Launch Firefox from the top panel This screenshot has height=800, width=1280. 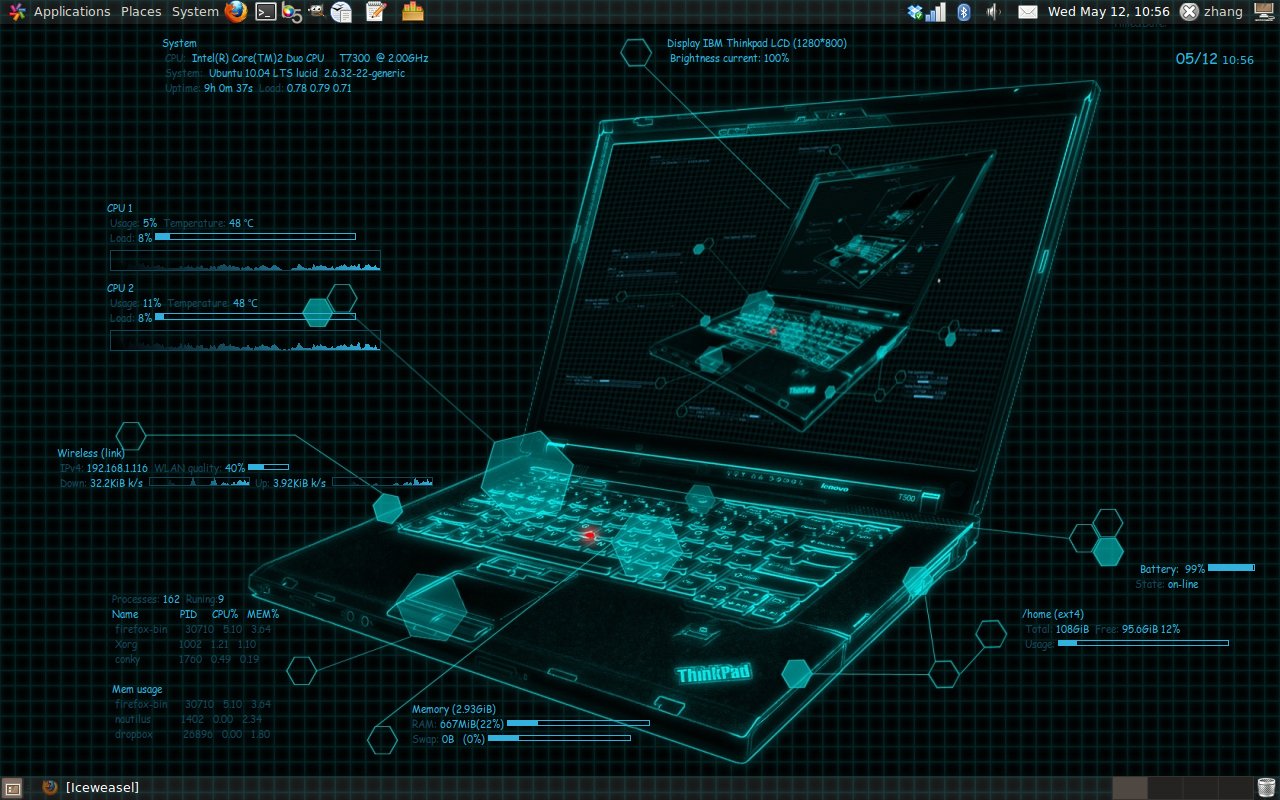(236, 12)
